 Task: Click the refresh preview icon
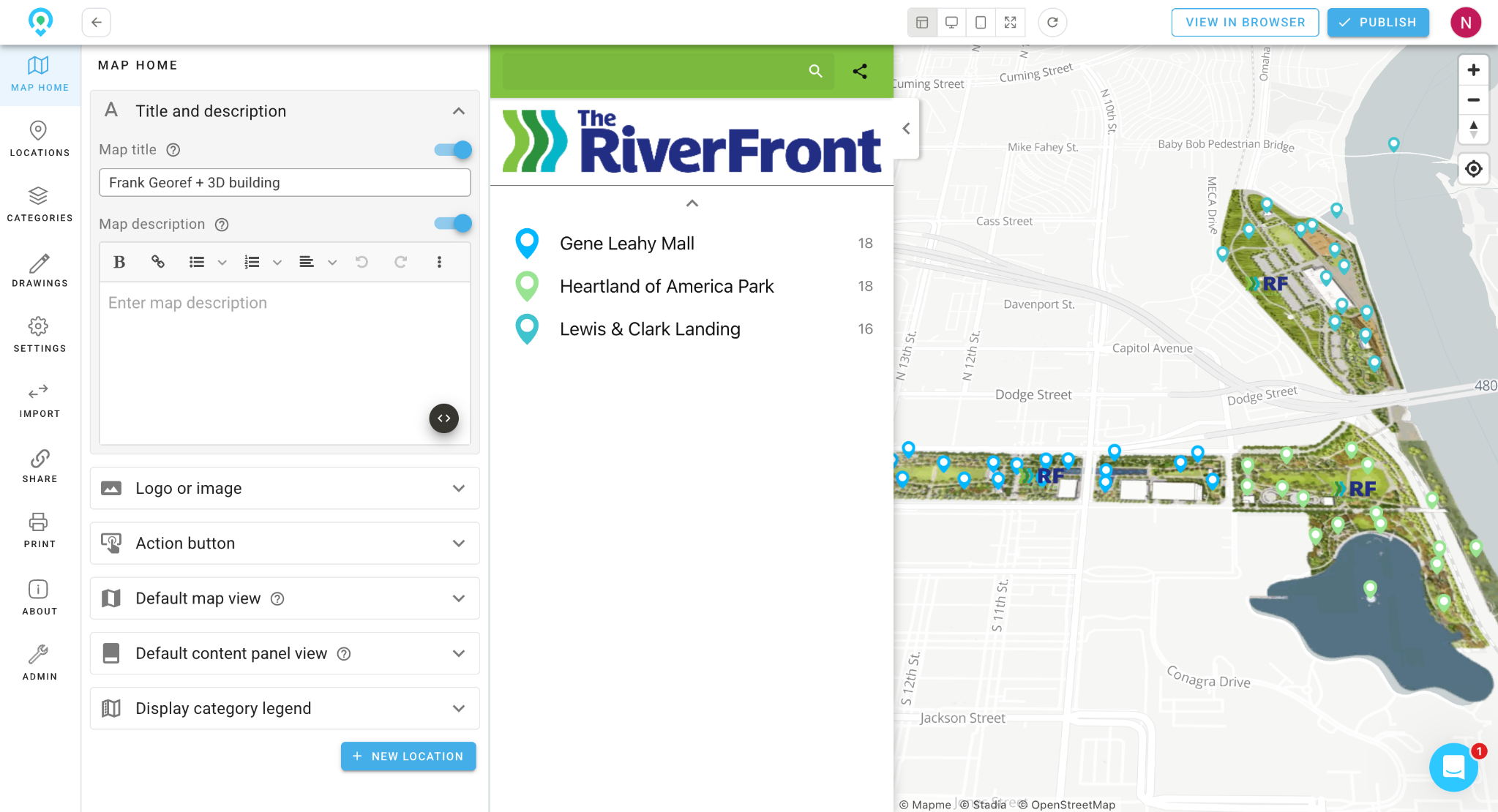1052,22
